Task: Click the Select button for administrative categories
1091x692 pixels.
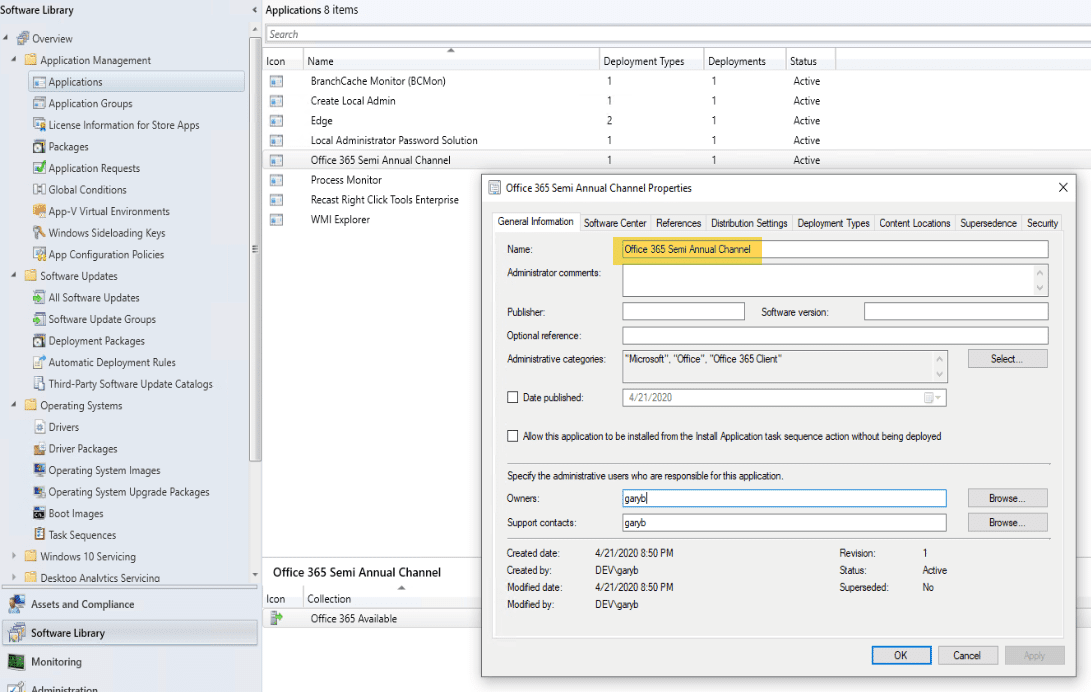Action: 1007,358
